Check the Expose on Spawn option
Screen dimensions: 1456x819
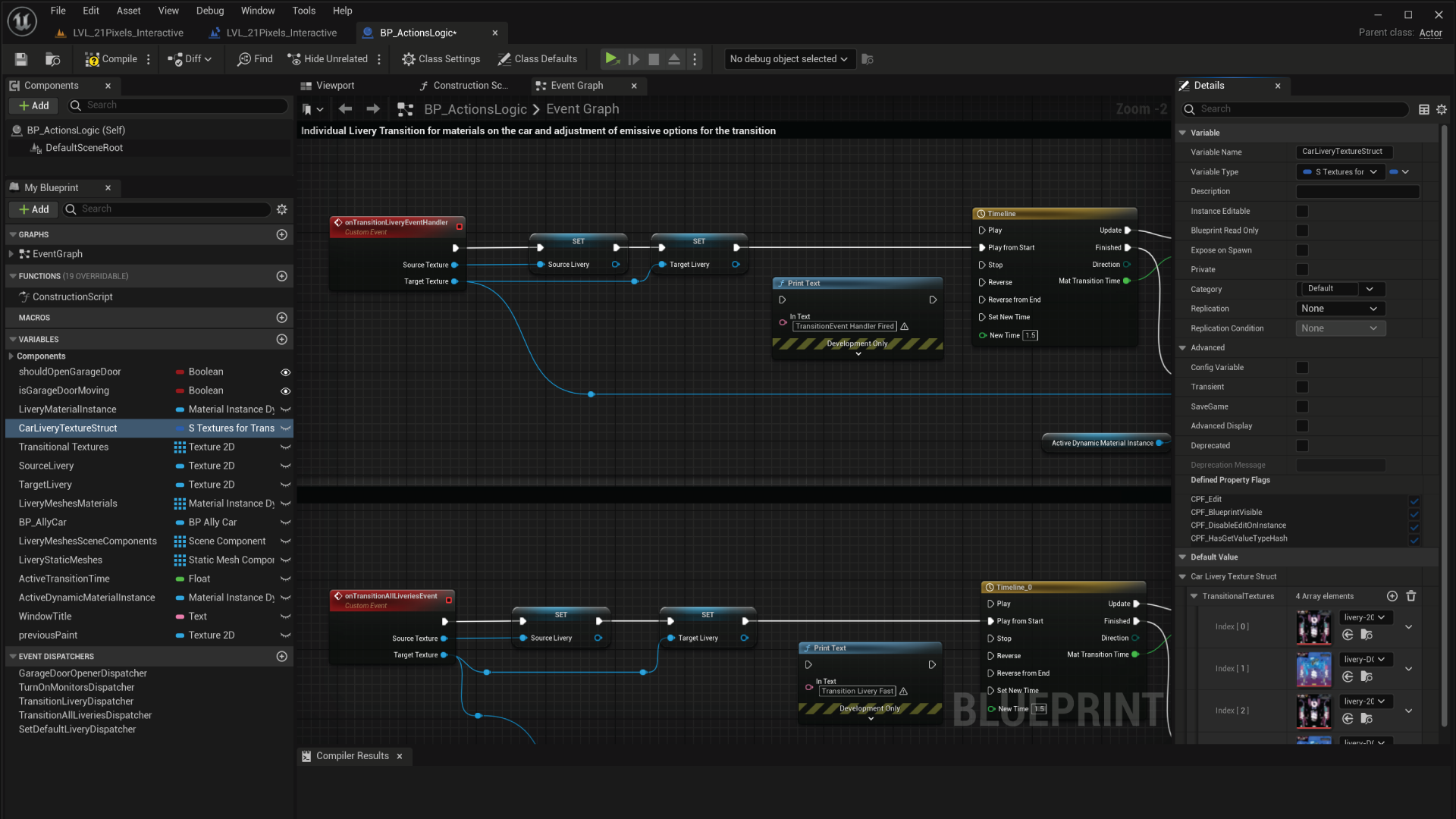click(x=1302, y=250)
